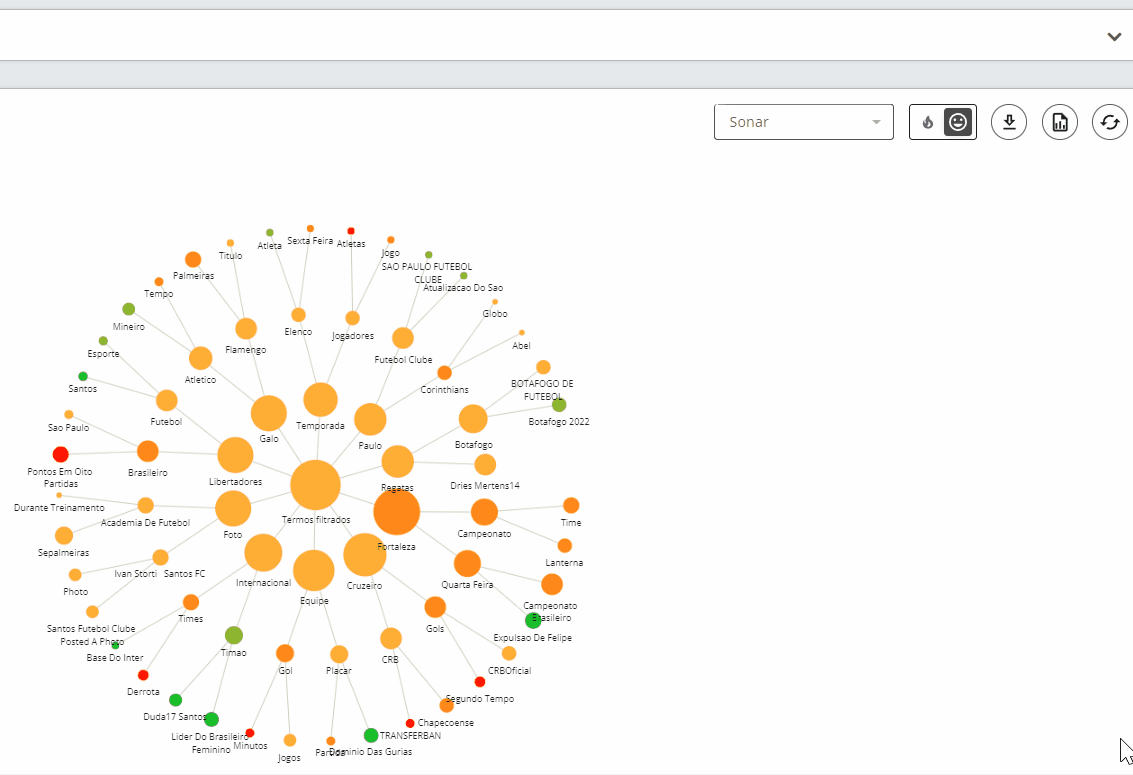Image resolution: width=1133 pixels, height=775 pixels.
Task: Click the red Atletas node
Action: 351,231
